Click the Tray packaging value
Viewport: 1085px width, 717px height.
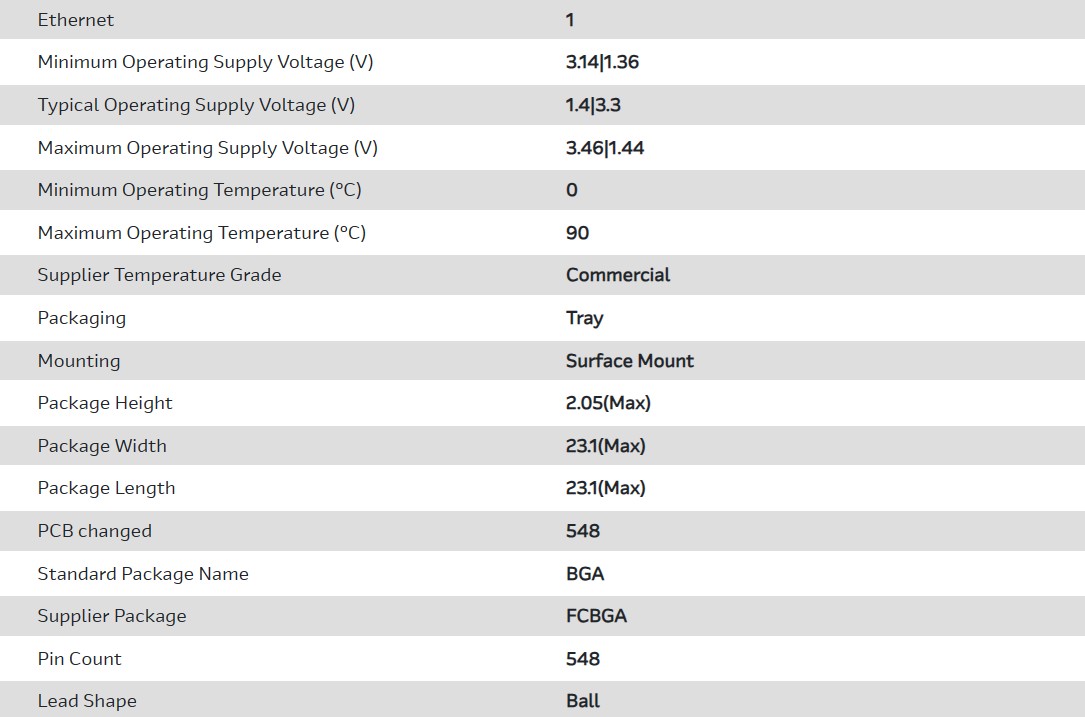tap(584, 318)
